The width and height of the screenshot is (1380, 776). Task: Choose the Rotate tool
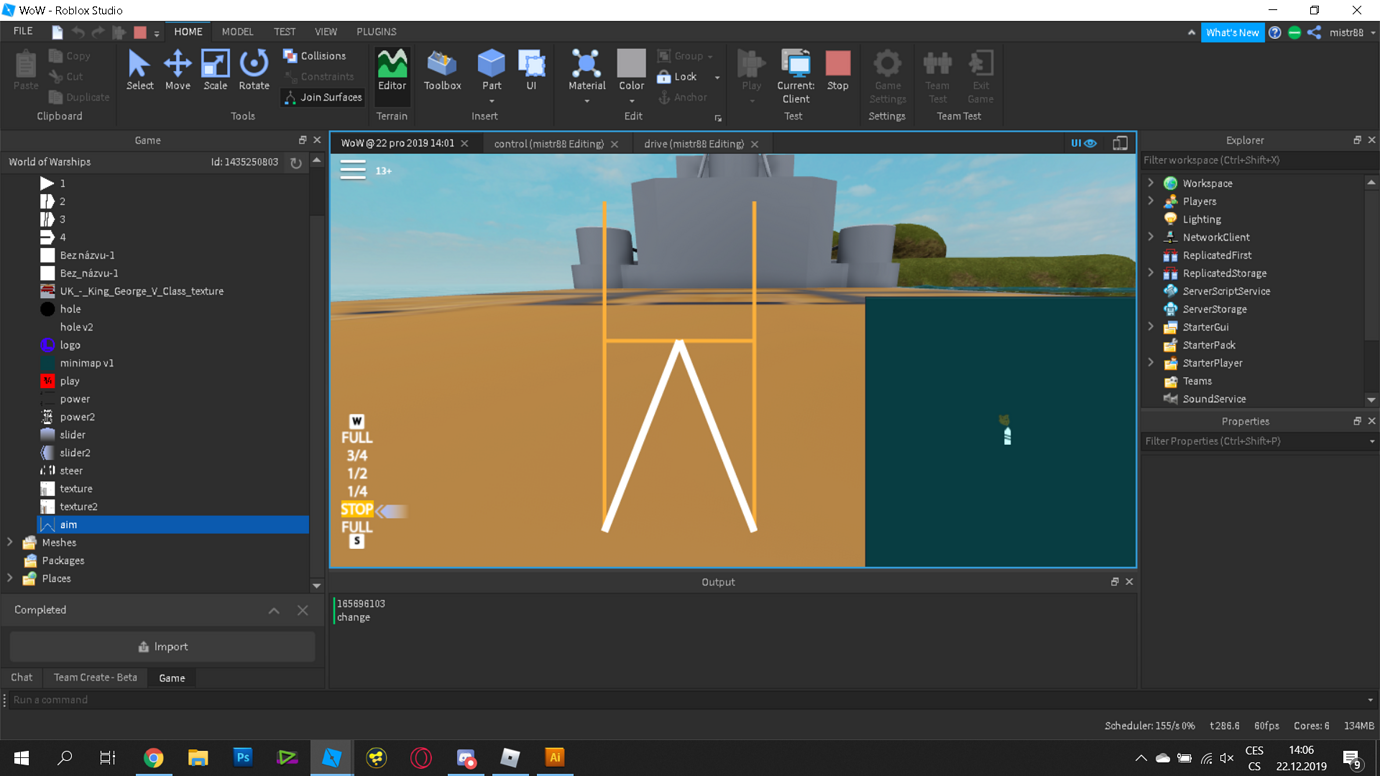[254, 70]
